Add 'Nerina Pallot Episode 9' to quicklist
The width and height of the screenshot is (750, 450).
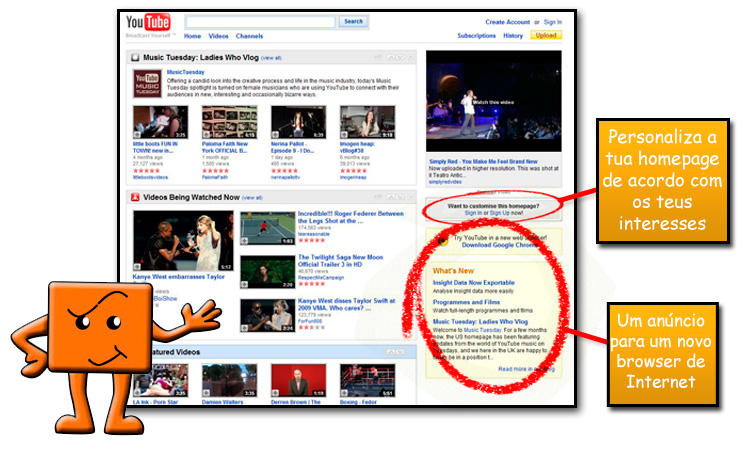275,135
